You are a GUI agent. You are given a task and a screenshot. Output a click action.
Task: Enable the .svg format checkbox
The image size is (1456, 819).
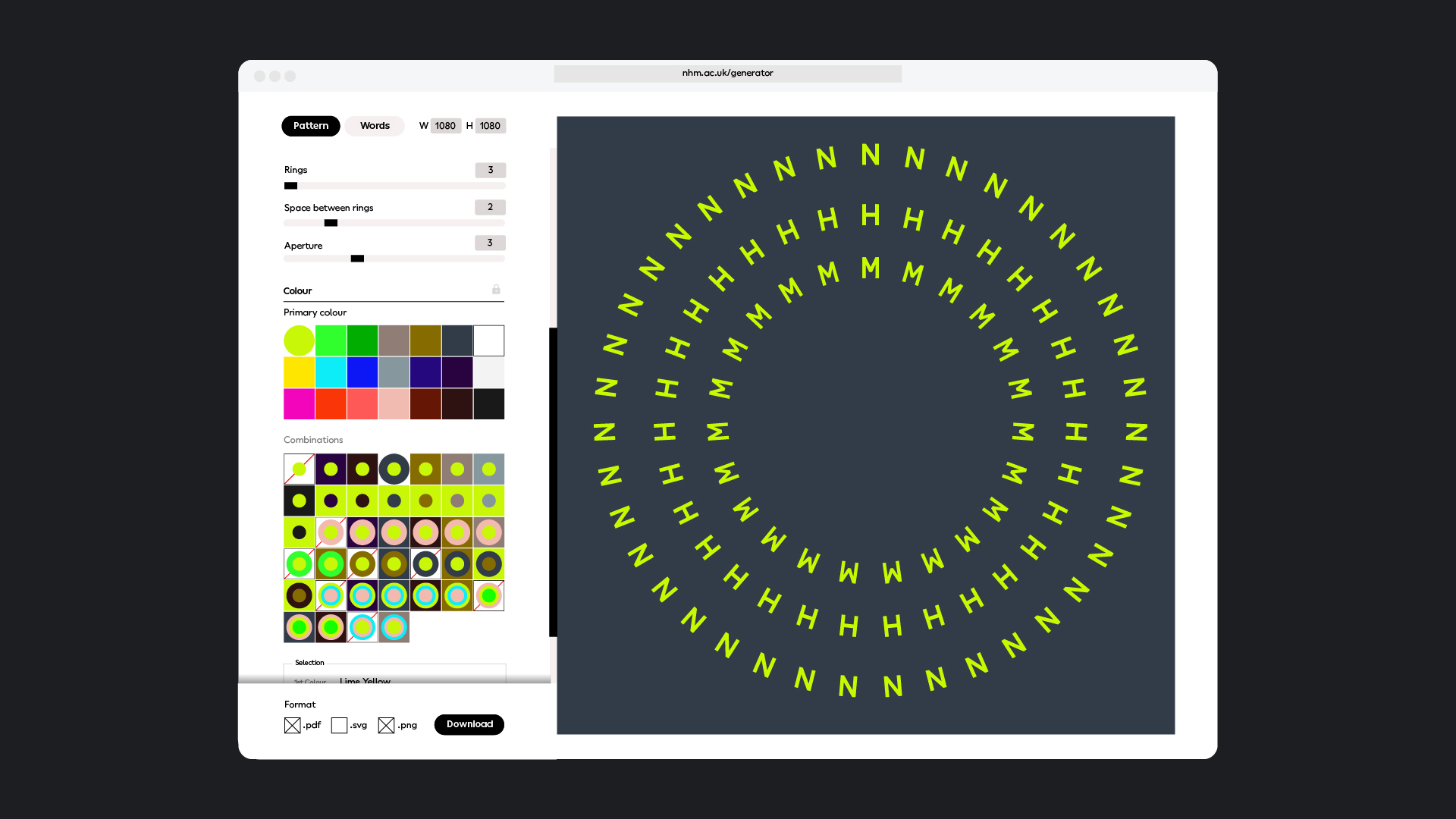[339, 726]
